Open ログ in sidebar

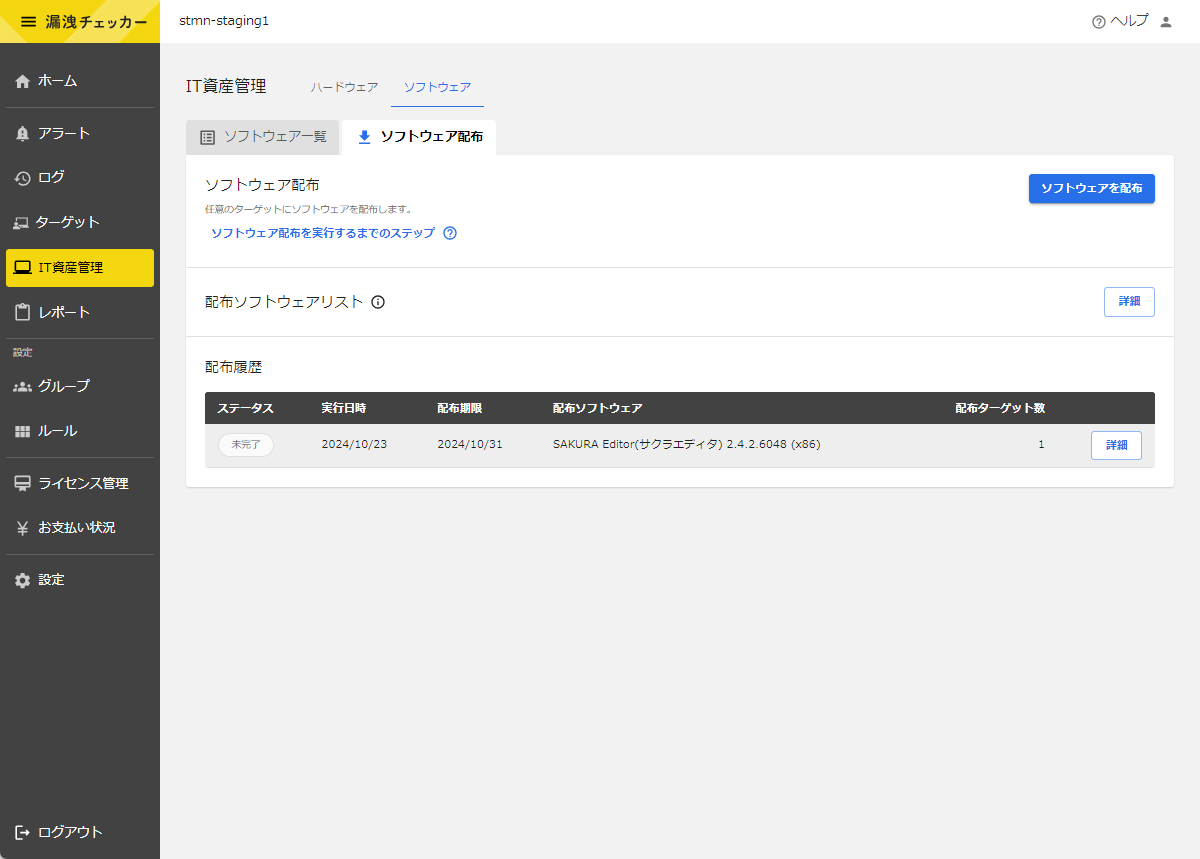(x=80, y=177)
